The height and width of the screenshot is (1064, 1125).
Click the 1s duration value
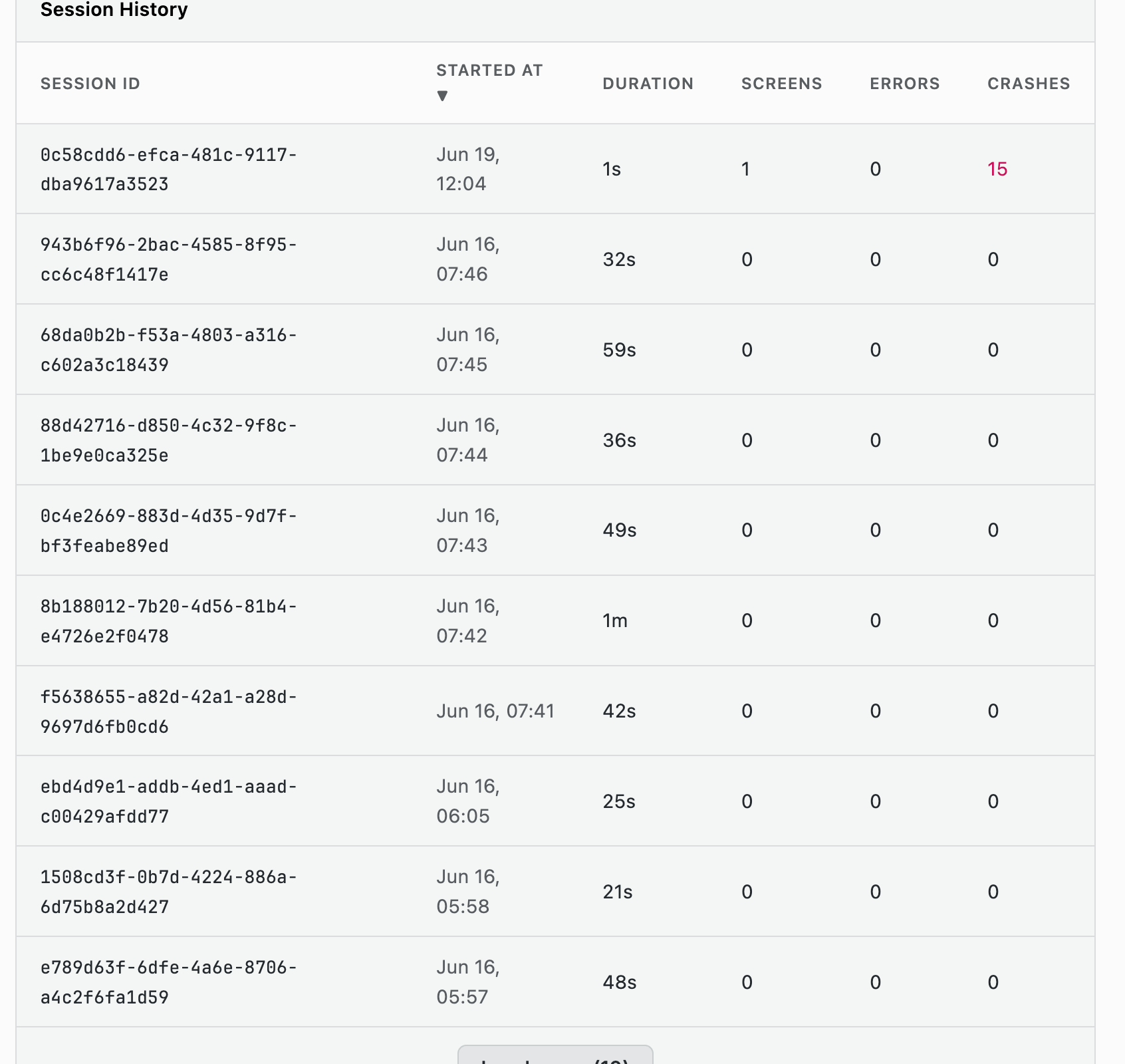(x=612, y=169)
